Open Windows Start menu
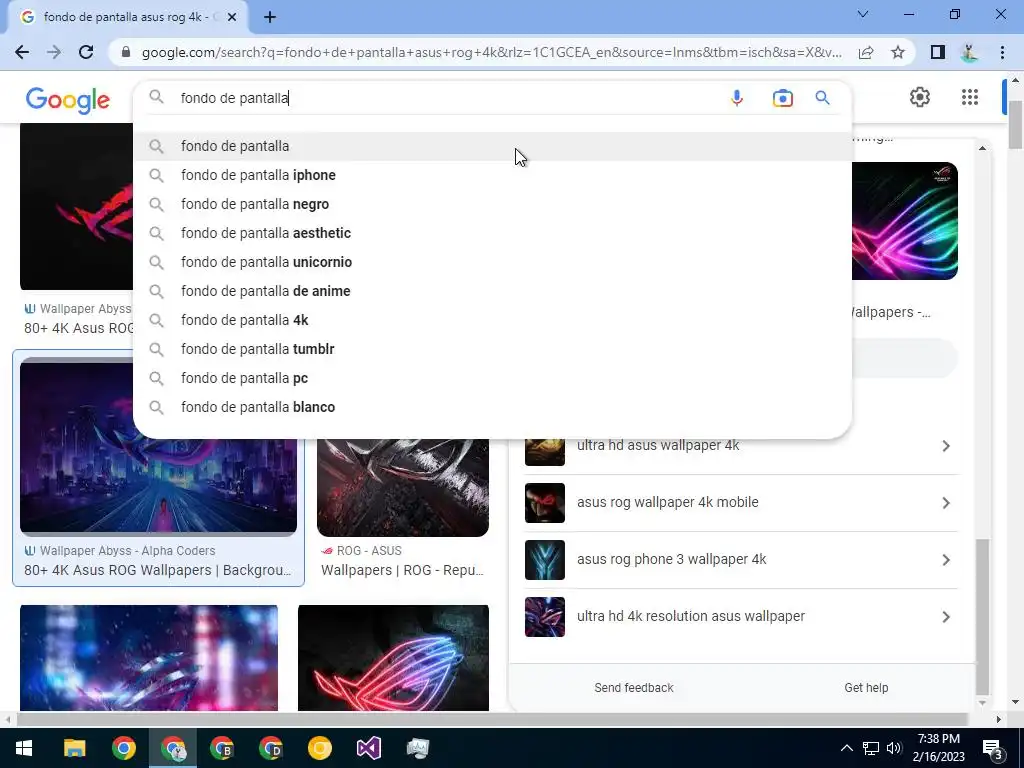 [24, 748]
